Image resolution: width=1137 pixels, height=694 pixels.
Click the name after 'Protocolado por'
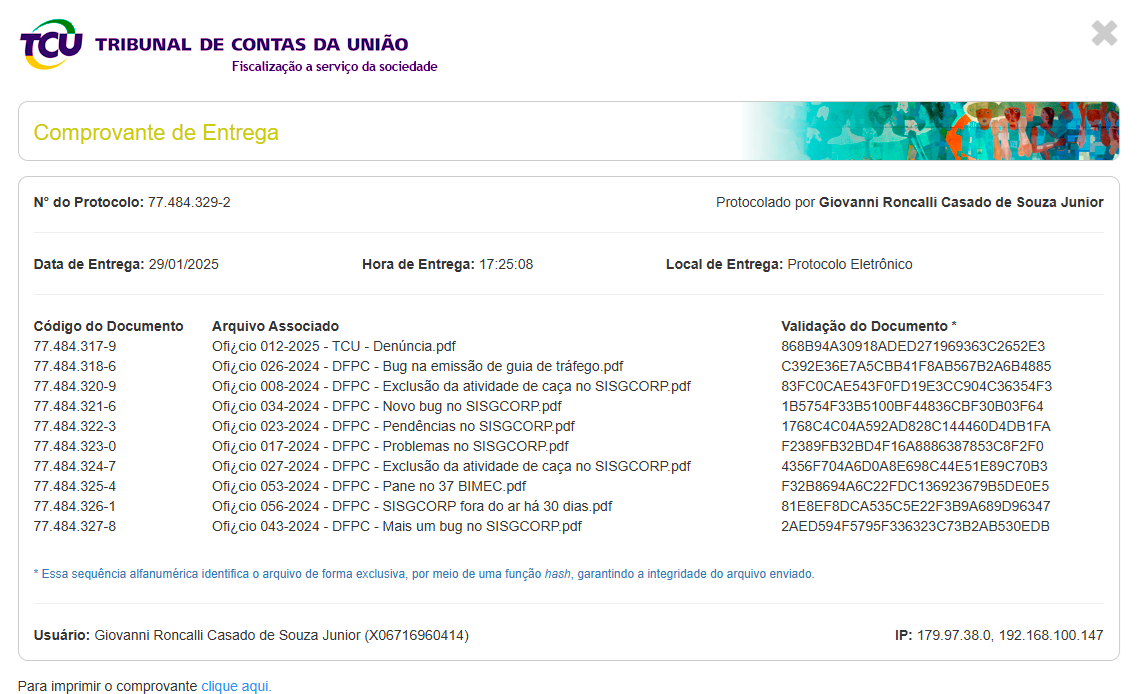coord(961,202)
